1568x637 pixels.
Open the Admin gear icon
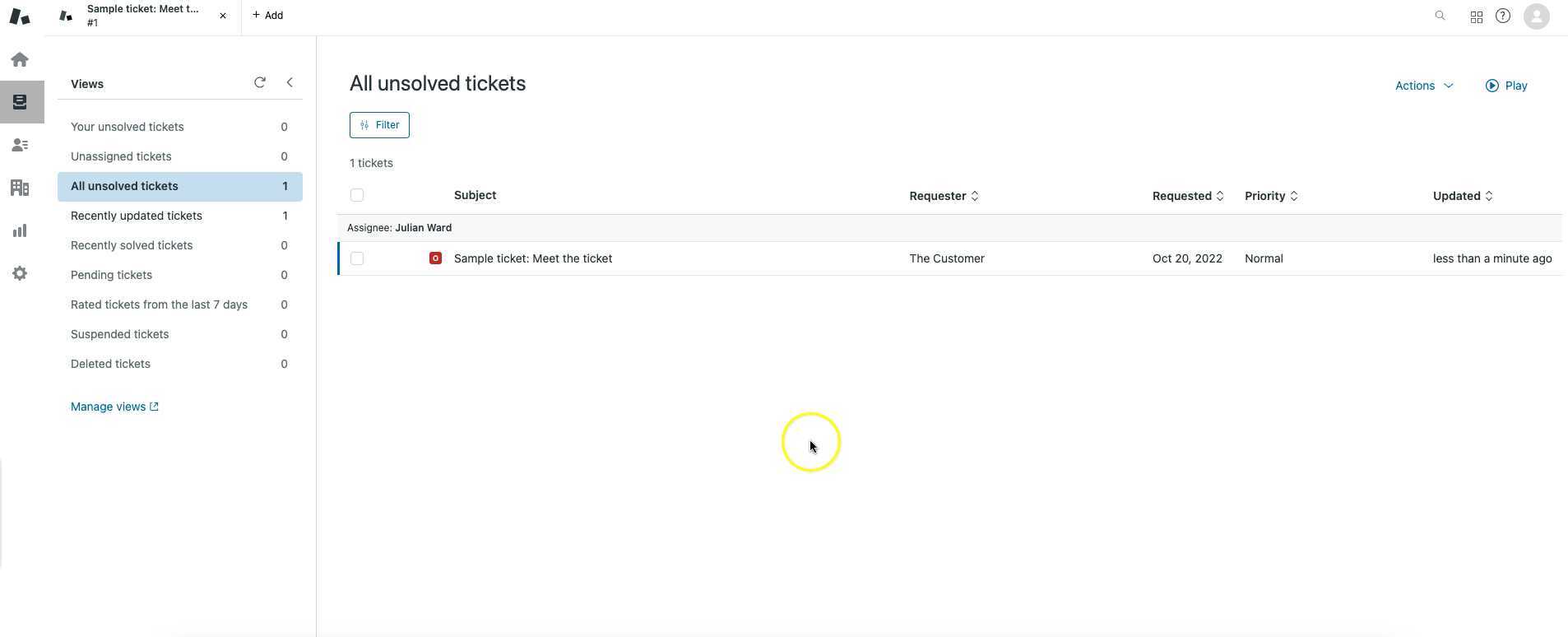pyautogui.click(x=20, y=273)
